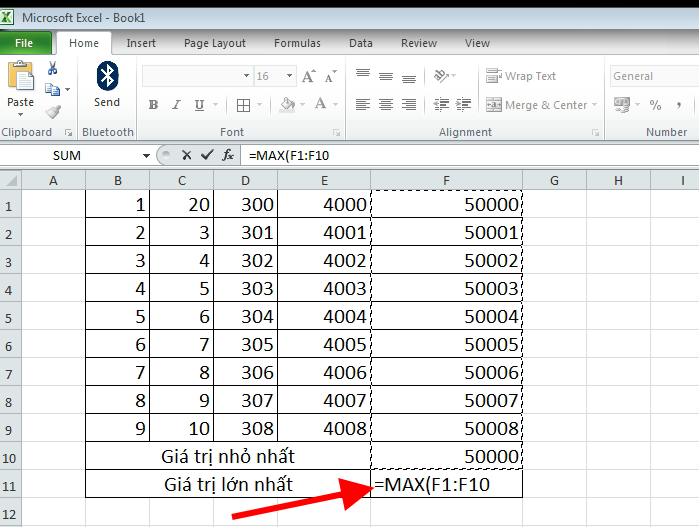Open borders dropdown arrow

coord(259,105)
